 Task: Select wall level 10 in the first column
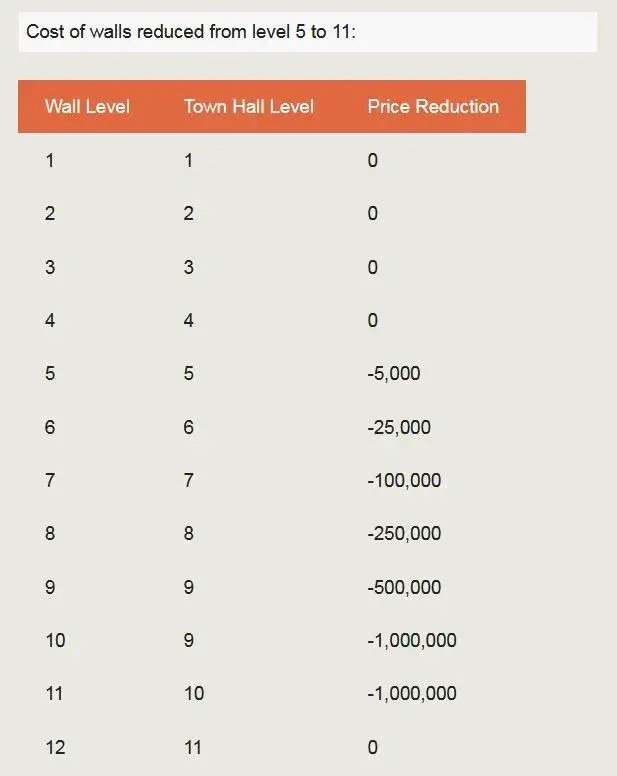[x=55, y=641]
